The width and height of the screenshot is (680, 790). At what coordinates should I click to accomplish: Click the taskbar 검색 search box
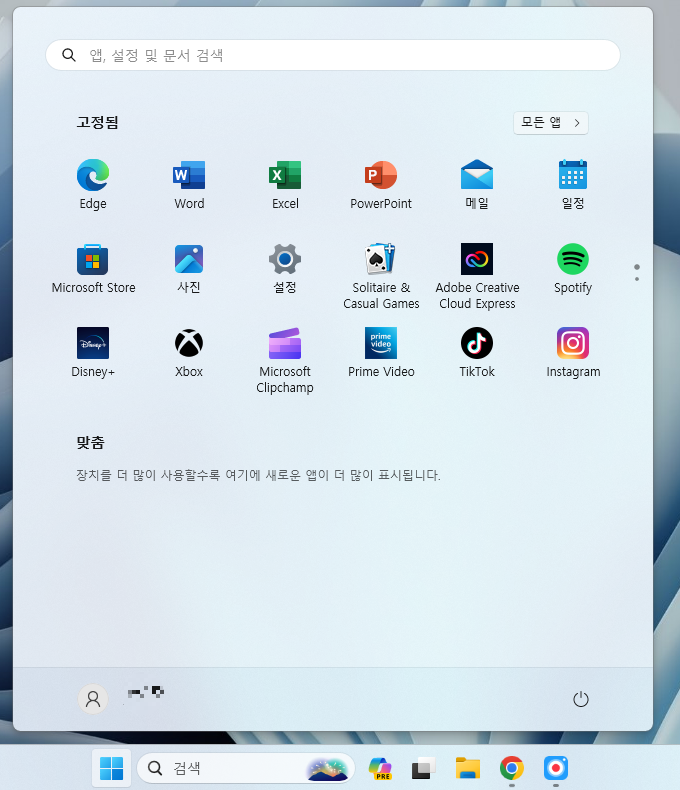click(x=246, y=768)
